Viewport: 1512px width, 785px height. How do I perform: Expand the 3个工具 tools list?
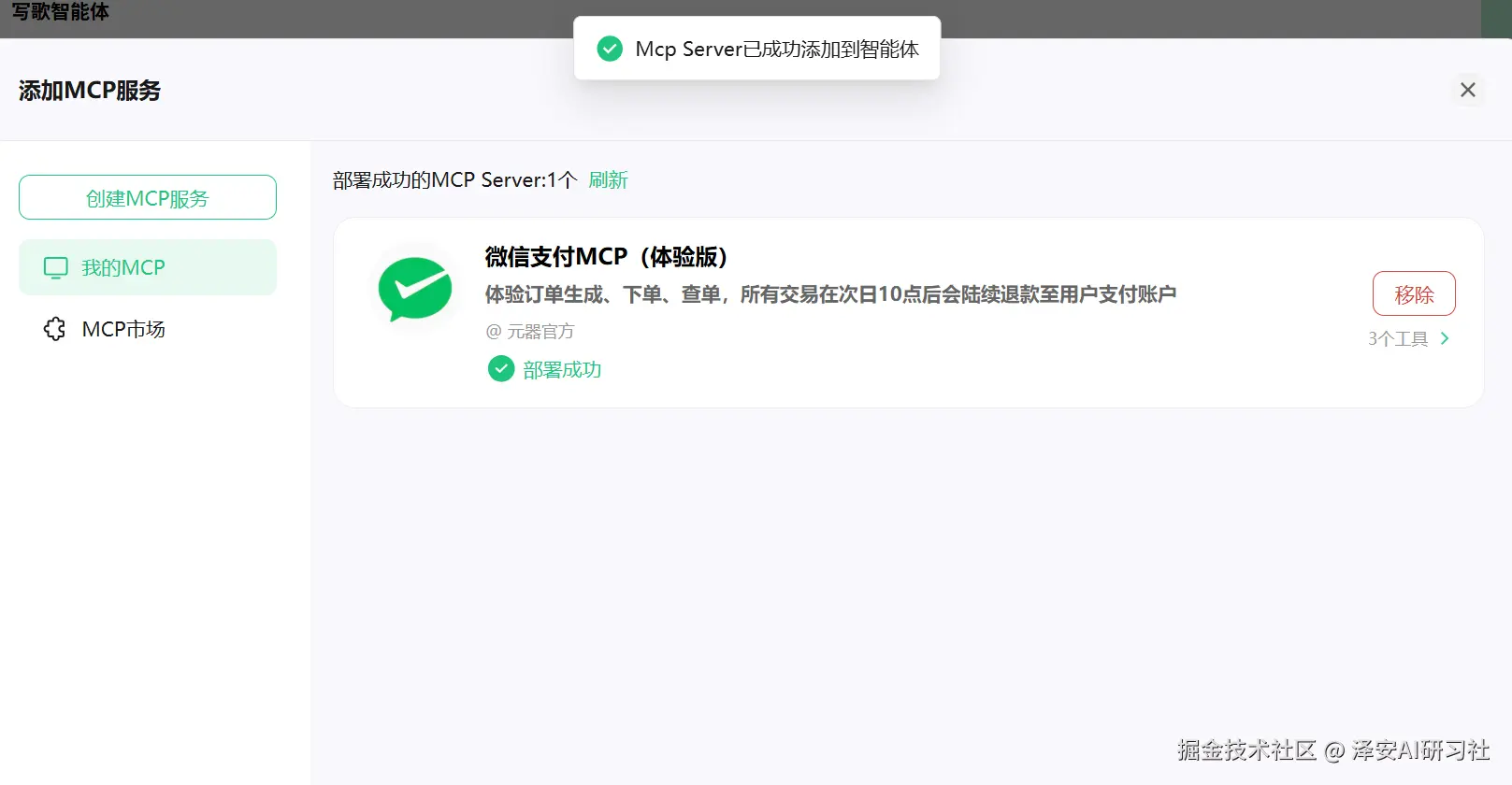point(1409,338)
